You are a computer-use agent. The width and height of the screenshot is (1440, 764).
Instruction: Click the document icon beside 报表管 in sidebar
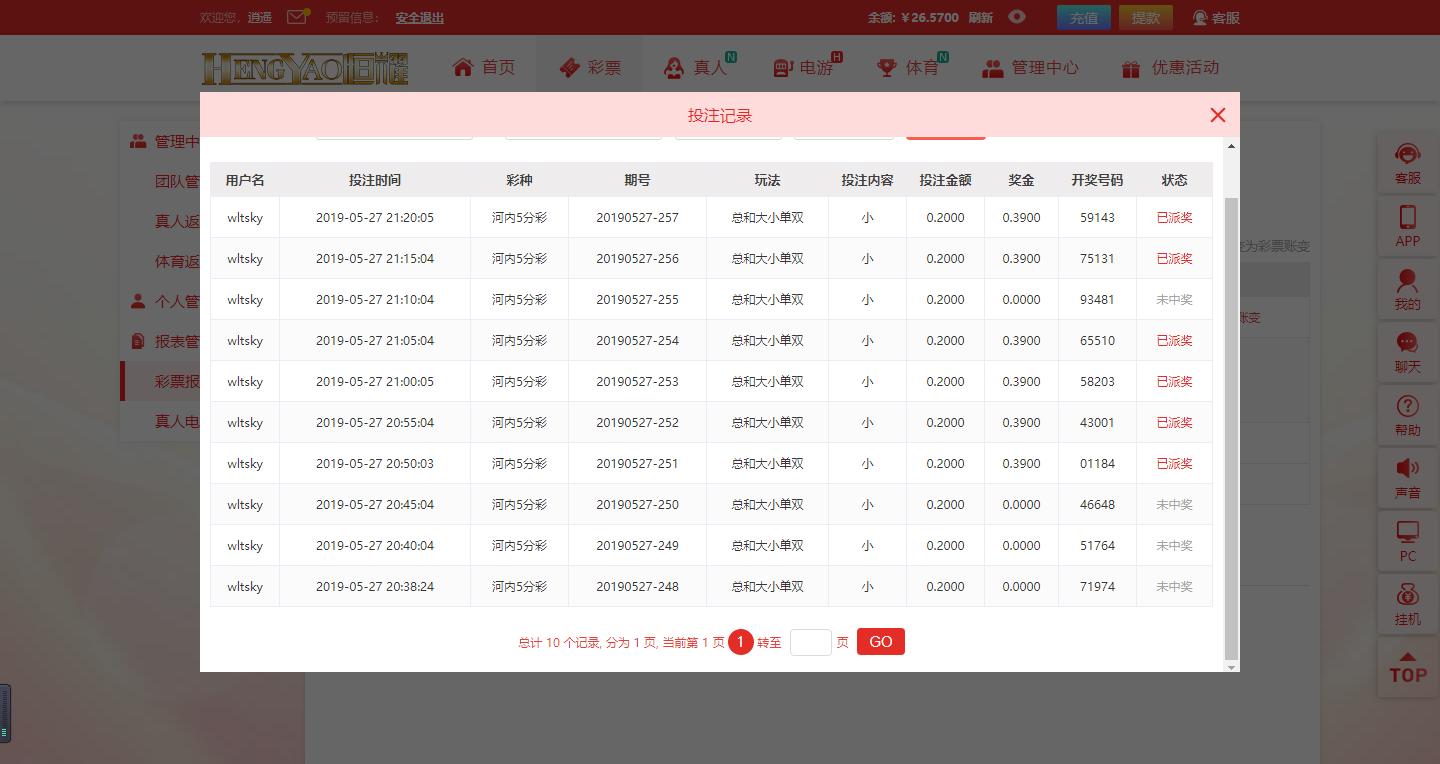[x=138, y=341]
